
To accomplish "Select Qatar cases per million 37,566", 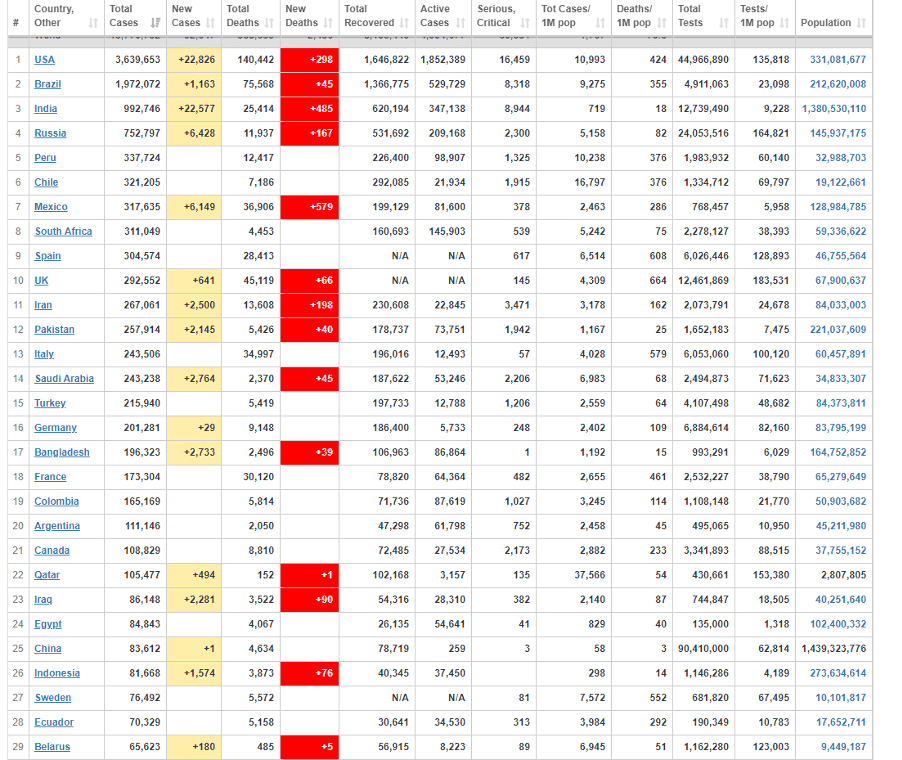I will click(x=590, y=575).
